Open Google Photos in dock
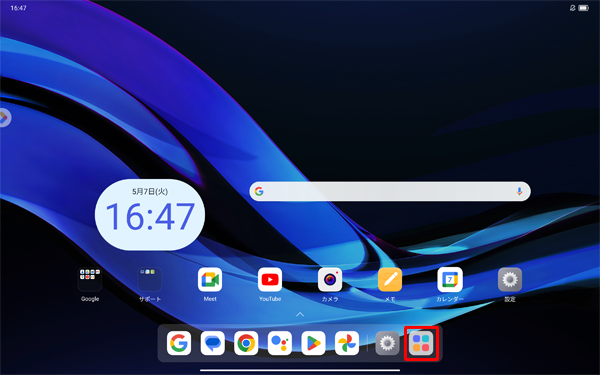This screenshot has height=375, width=600. click(x=347, y=343)
